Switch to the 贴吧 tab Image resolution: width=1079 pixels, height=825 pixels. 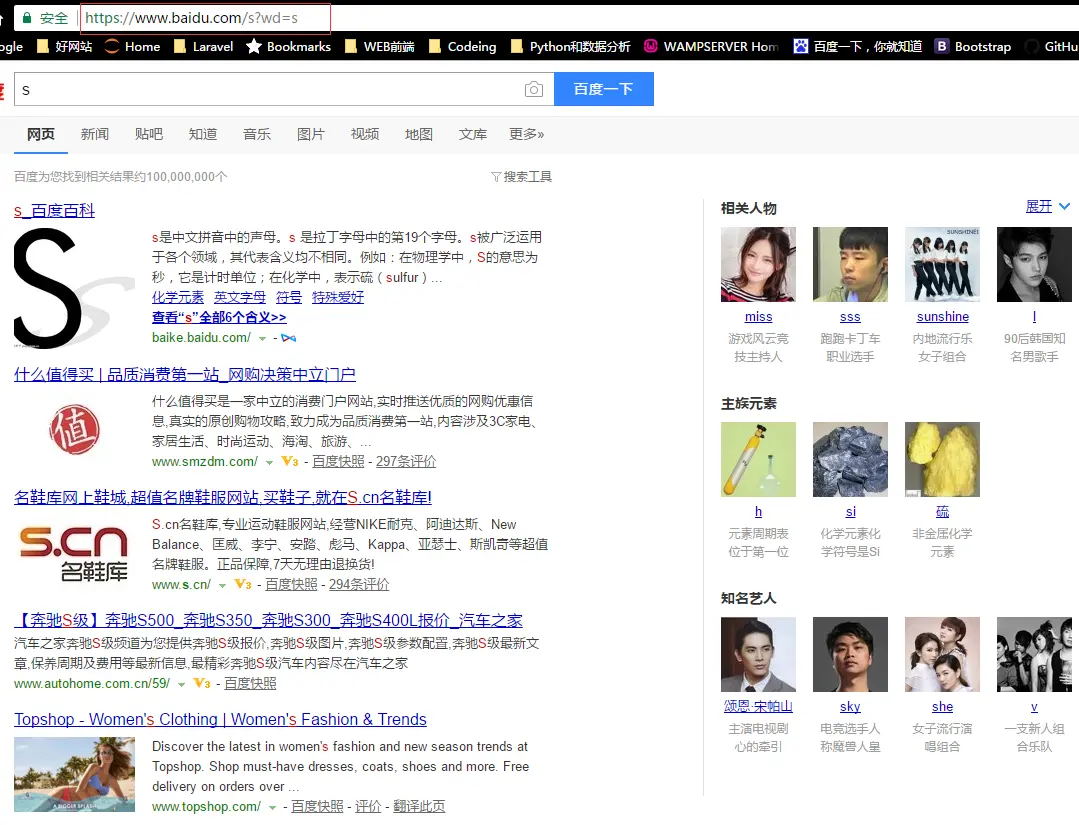(149, 134)
